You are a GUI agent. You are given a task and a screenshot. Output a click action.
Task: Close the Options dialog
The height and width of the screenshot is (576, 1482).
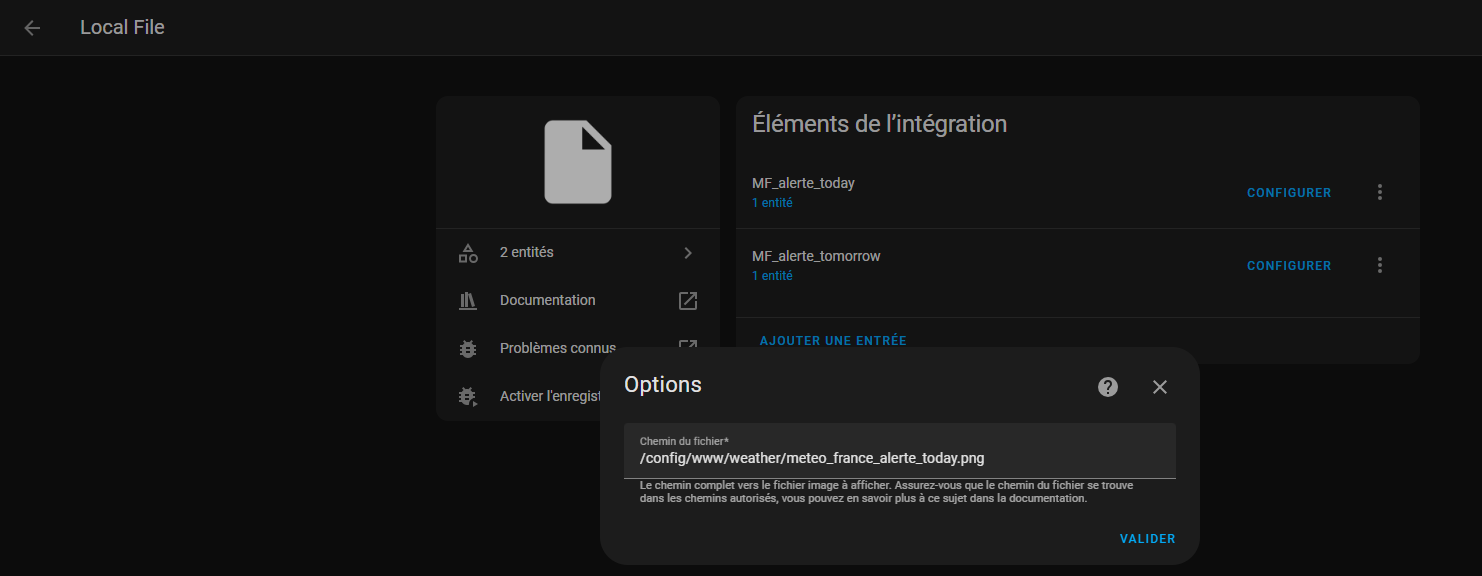tap(1160, 387)
